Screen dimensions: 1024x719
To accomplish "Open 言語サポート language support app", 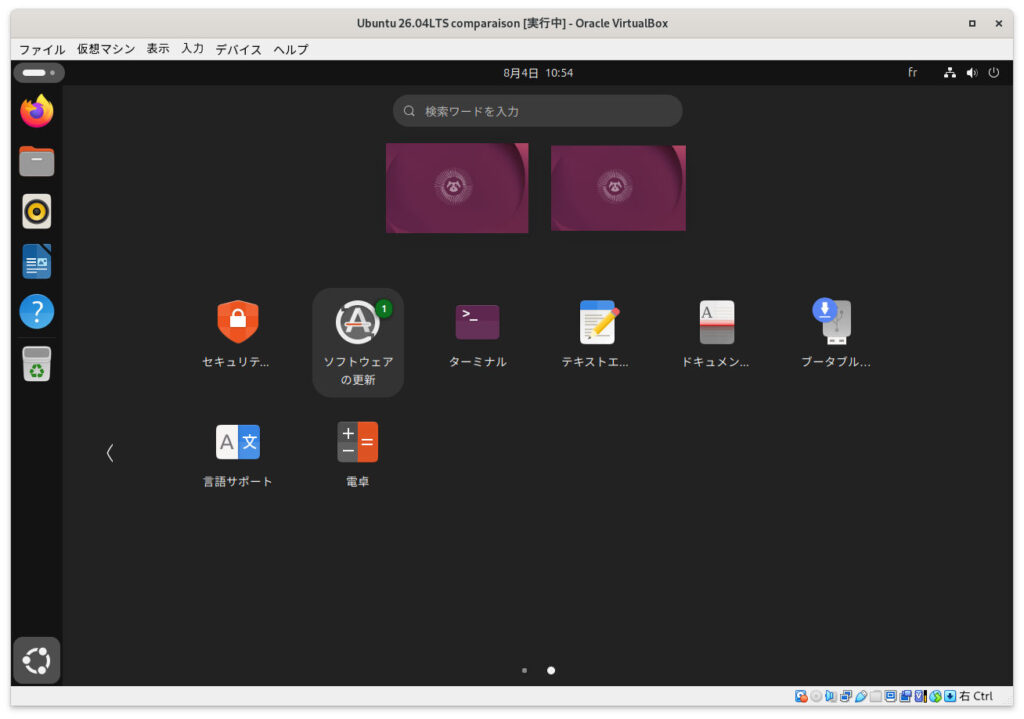I will 238,455.
